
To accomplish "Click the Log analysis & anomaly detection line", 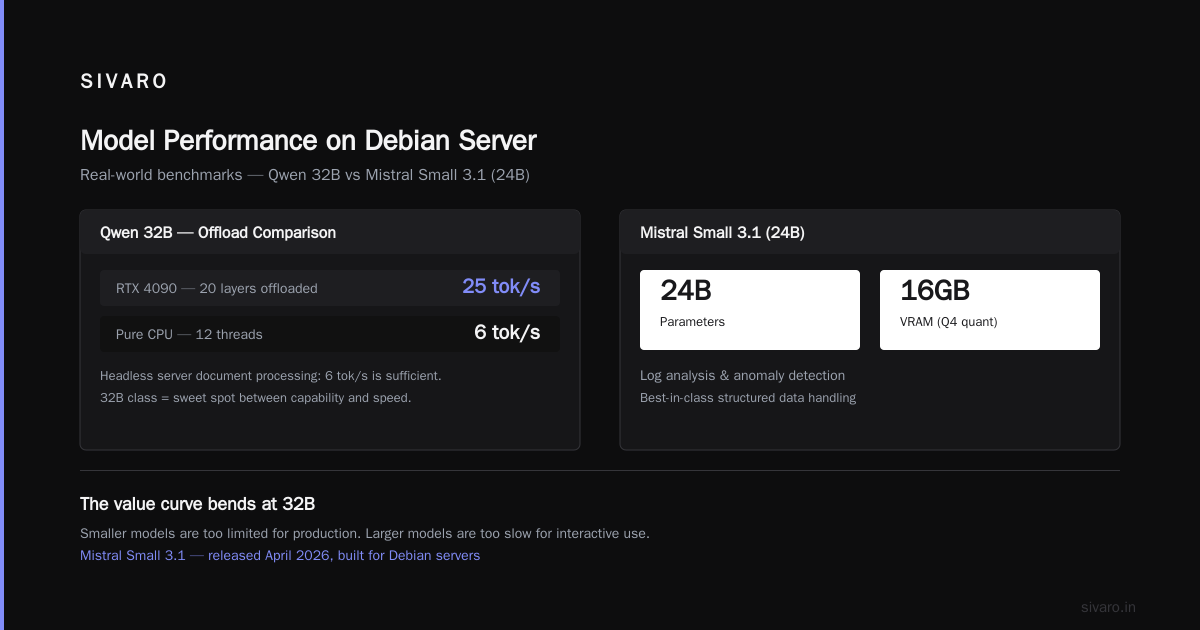I will tap(742, 376).
